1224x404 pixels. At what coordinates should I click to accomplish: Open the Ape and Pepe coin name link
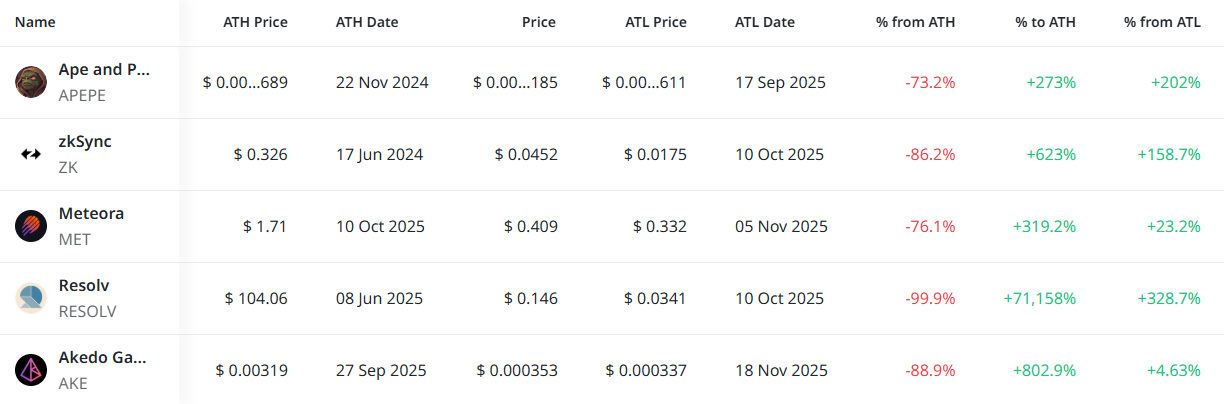pos(104,70)
